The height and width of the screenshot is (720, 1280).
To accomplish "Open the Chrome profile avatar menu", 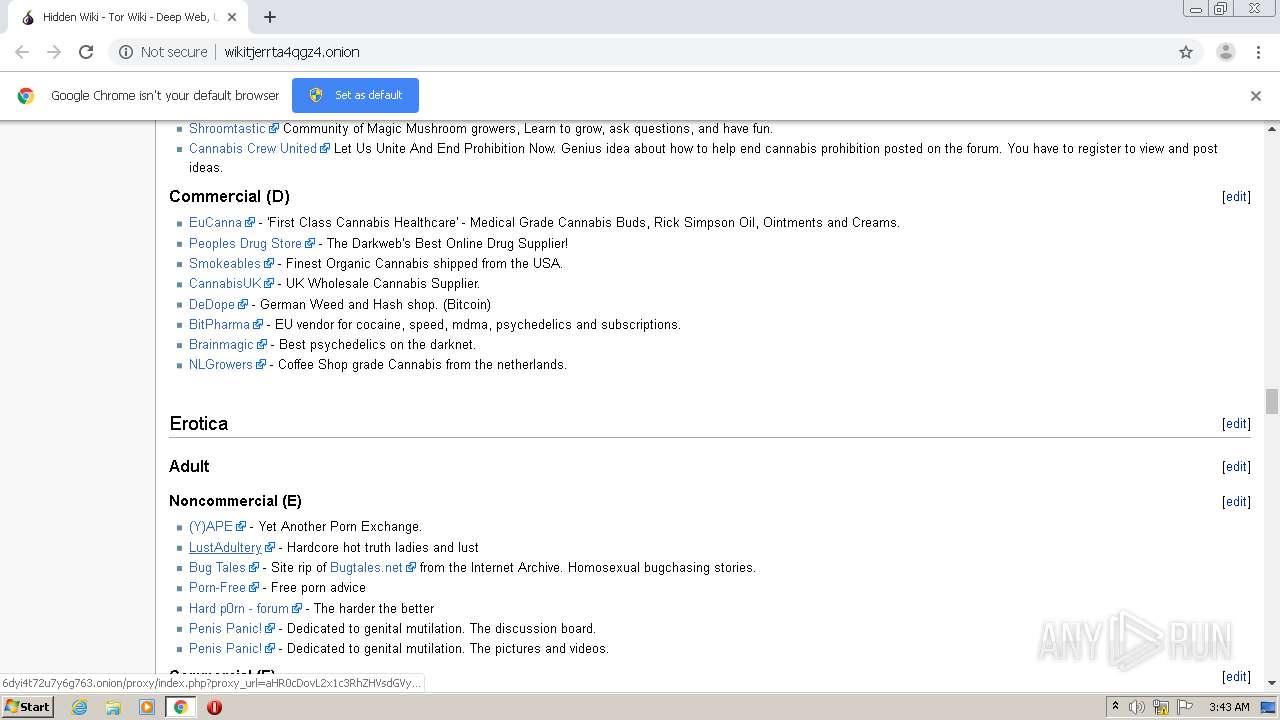I will 1225,52.
